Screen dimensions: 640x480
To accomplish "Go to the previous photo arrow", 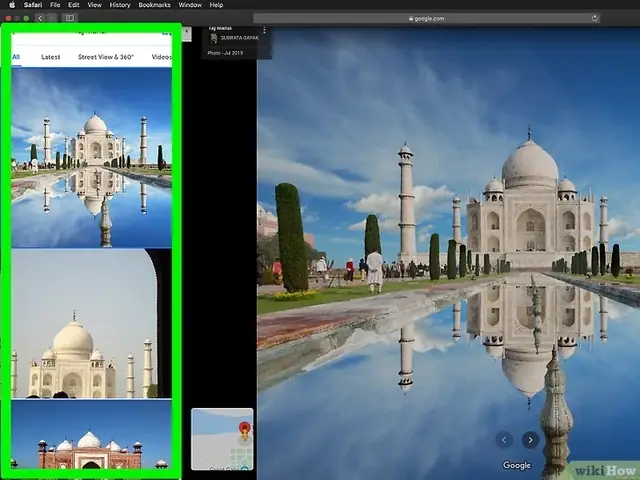I will tap(504, 440).
